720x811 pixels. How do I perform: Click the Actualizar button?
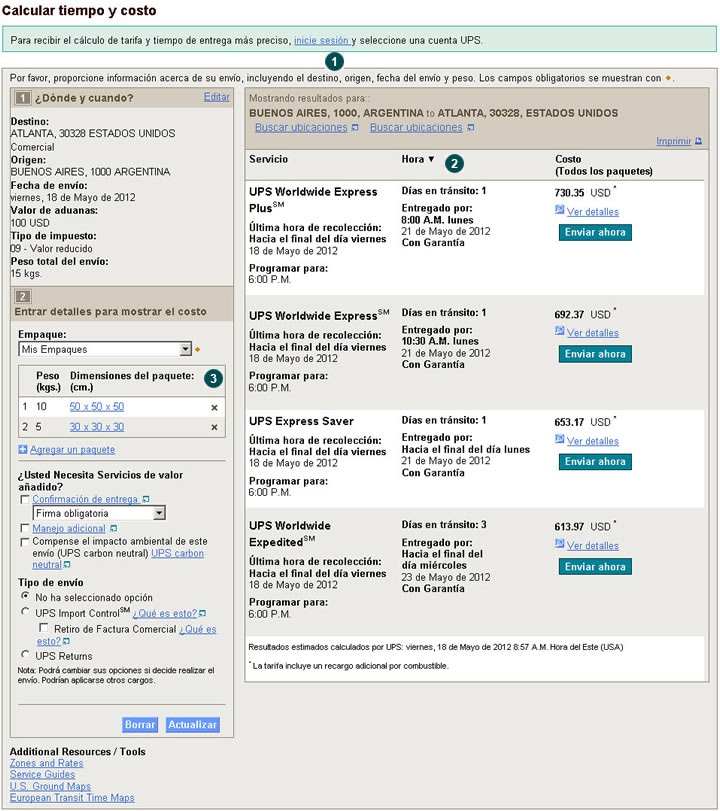(x=192, y=725)
